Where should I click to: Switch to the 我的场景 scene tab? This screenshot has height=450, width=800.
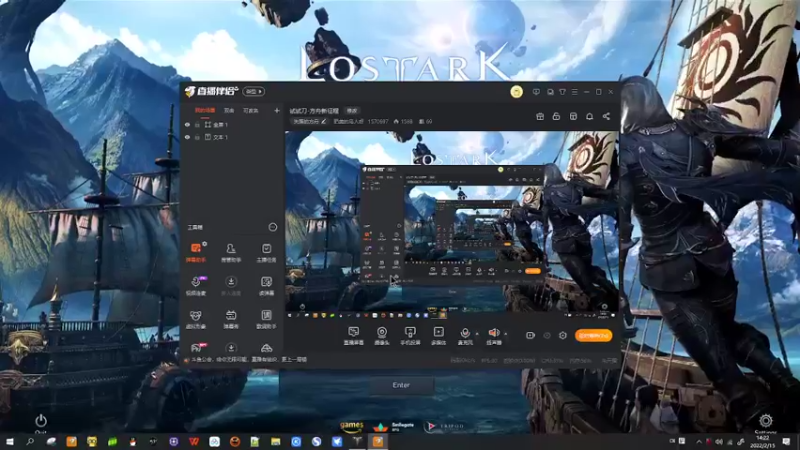(x=205, y=110)
